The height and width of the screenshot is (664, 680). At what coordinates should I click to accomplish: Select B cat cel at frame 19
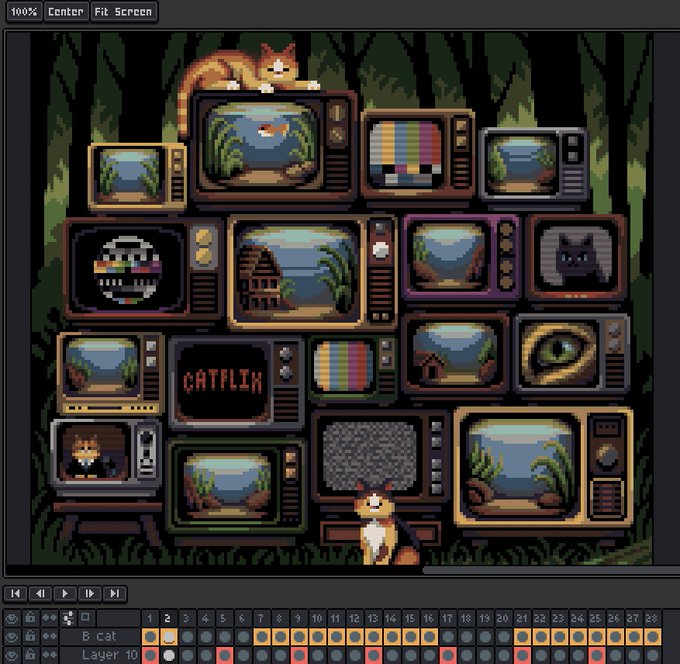[x=485, y=637]
